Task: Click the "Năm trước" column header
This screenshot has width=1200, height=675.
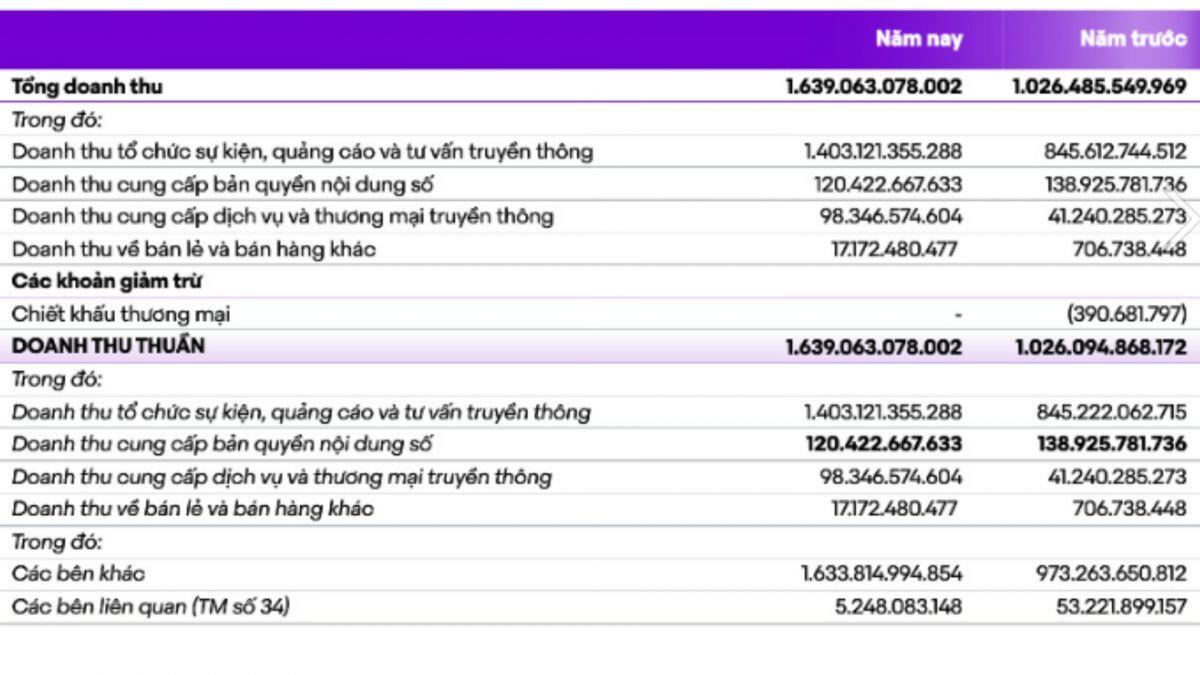Action: tap(1133, 39)
